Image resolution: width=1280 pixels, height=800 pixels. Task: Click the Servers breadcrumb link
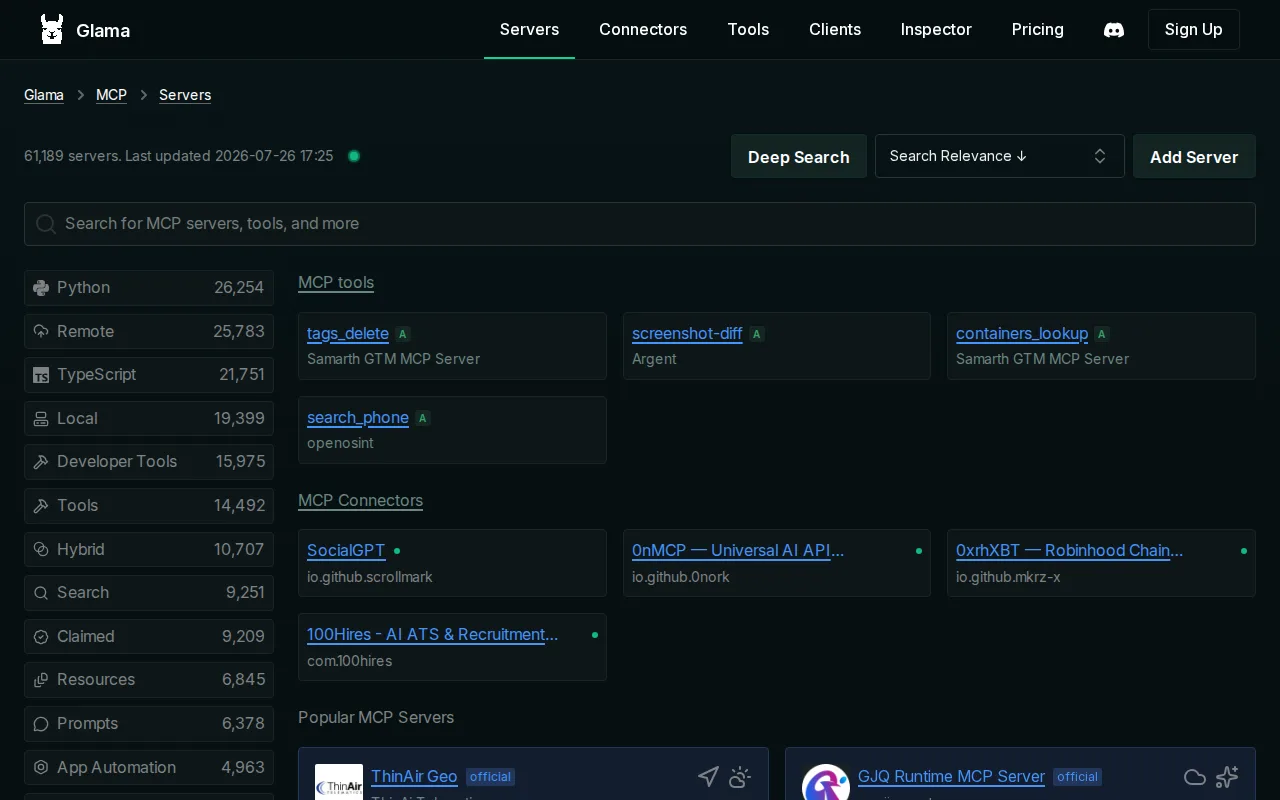click(x=185, y=95)
